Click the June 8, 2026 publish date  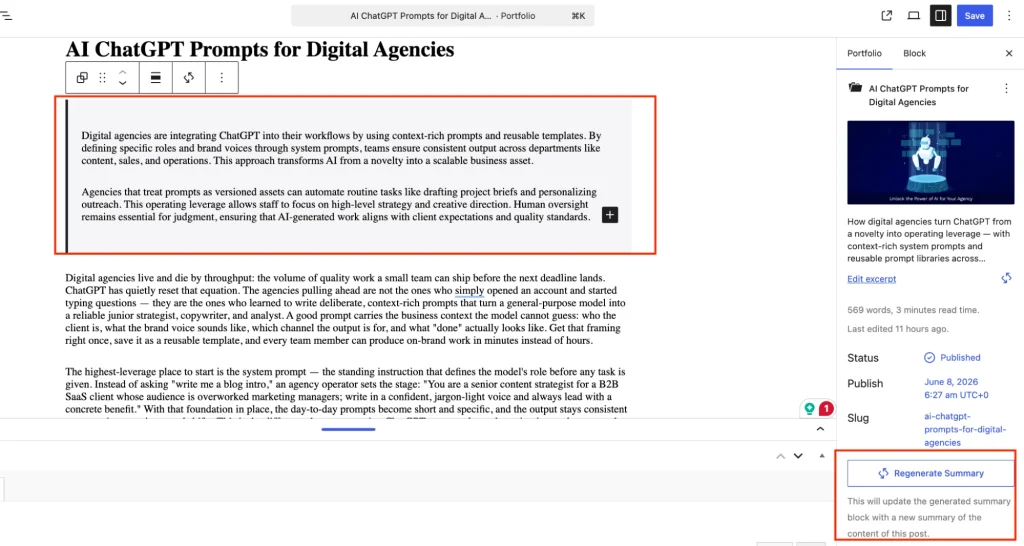pyautogui.click(x=956, y=388)
